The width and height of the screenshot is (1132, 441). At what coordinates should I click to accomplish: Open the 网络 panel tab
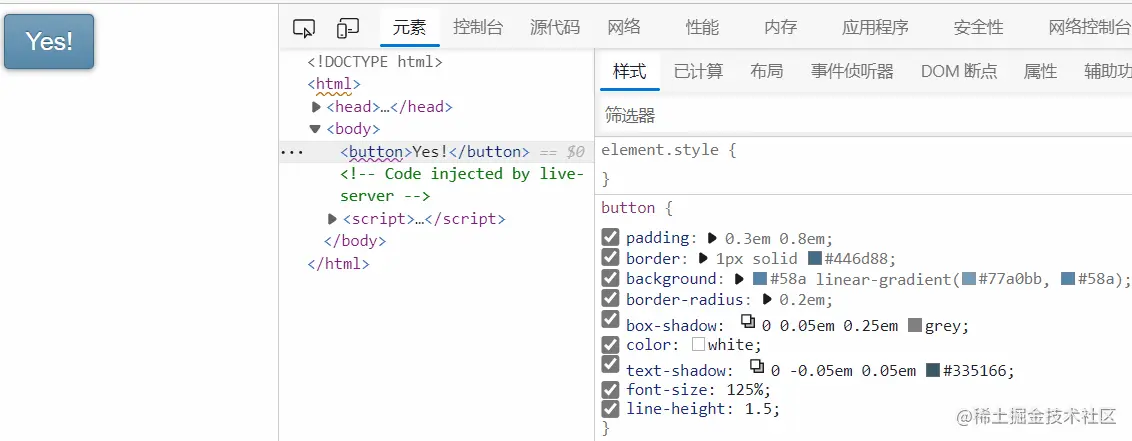point(624,27)
